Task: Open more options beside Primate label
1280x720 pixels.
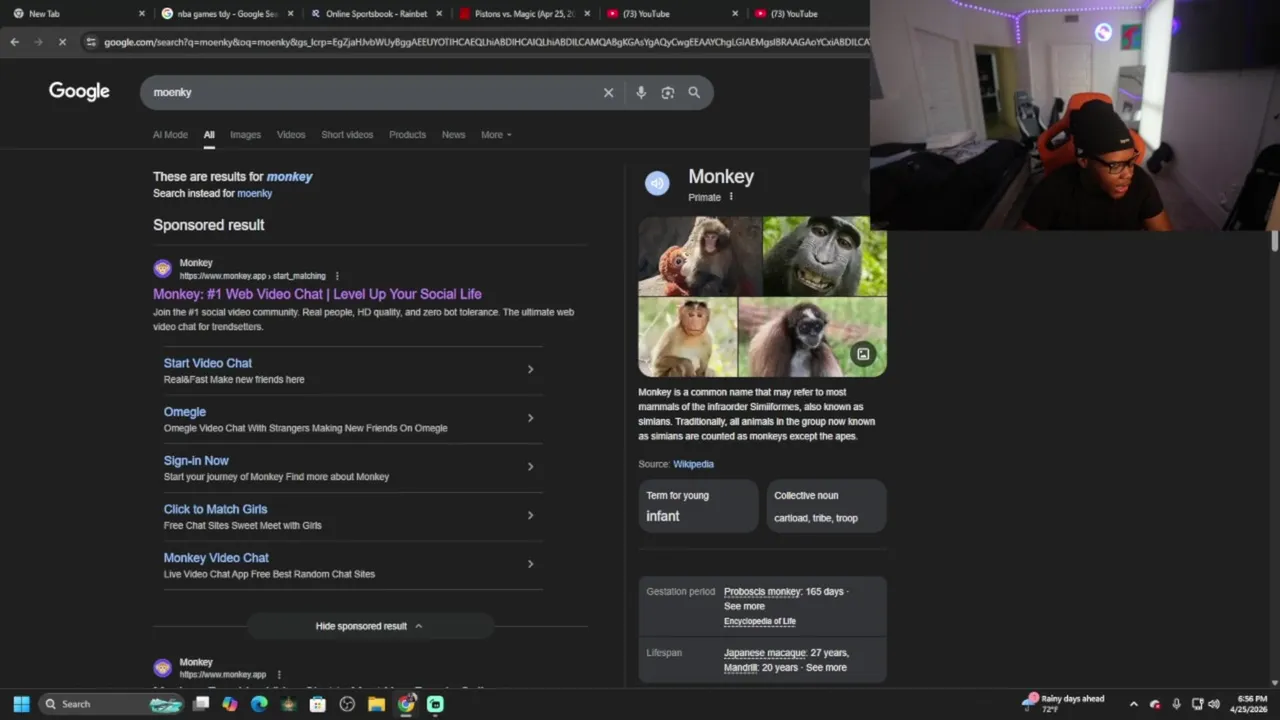Action: tap(731, 197)
